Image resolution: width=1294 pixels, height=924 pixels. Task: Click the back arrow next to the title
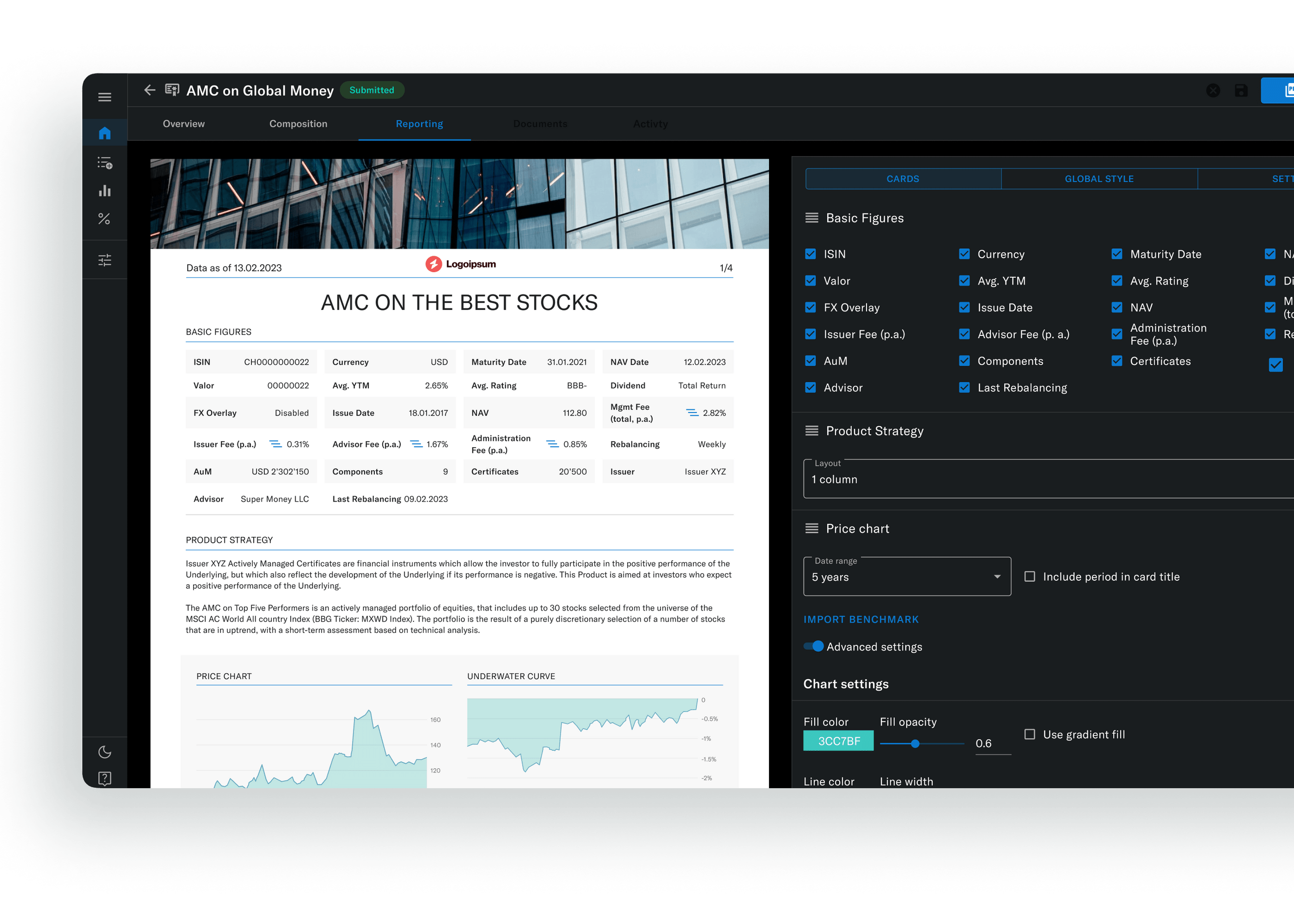[x=149, y=90]
